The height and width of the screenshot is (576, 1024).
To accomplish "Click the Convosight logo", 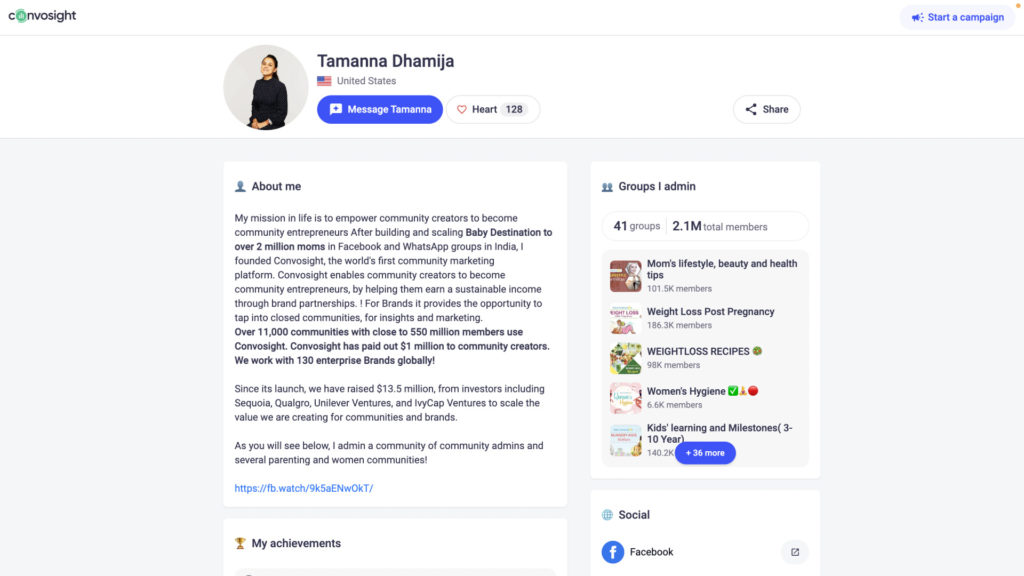I will pos(42,16).
